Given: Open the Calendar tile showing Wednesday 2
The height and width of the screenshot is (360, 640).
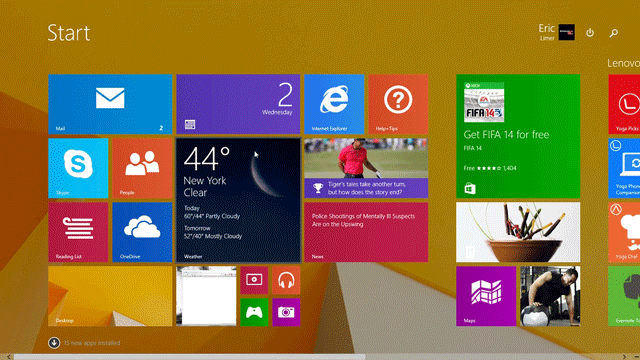Looking at the screenshot, I should pos(238,104).
